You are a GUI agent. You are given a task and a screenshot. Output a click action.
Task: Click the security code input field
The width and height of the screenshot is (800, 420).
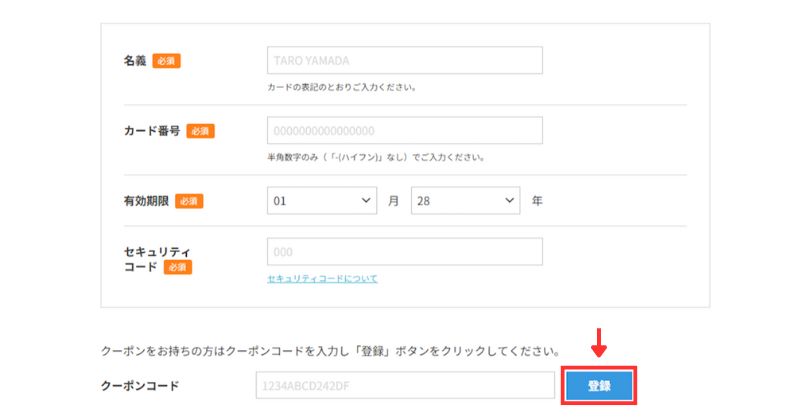point(405,251)
